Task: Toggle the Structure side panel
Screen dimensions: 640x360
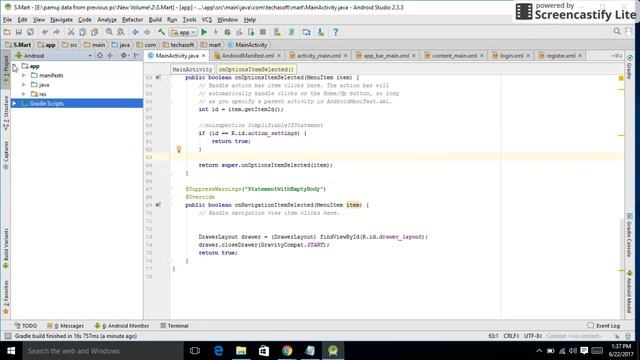Action: pos(6,113)
